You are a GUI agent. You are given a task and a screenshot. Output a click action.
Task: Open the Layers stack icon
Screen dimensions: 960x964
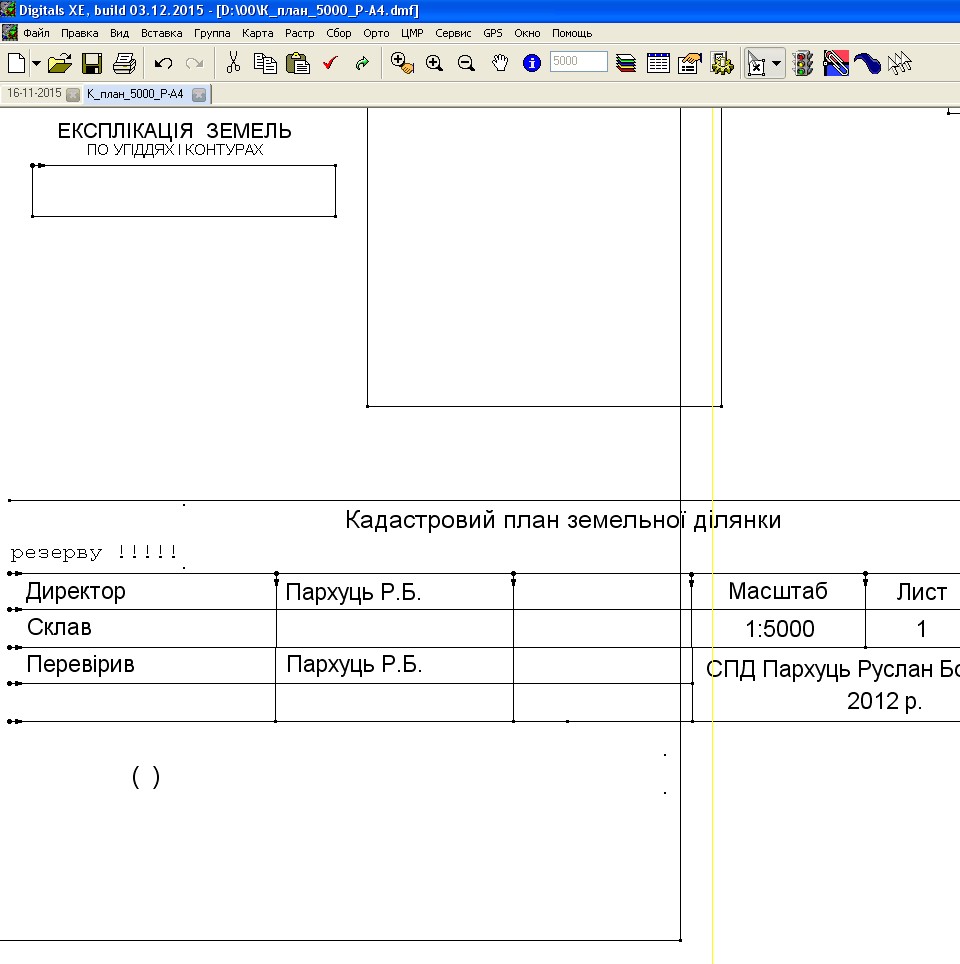626,63
